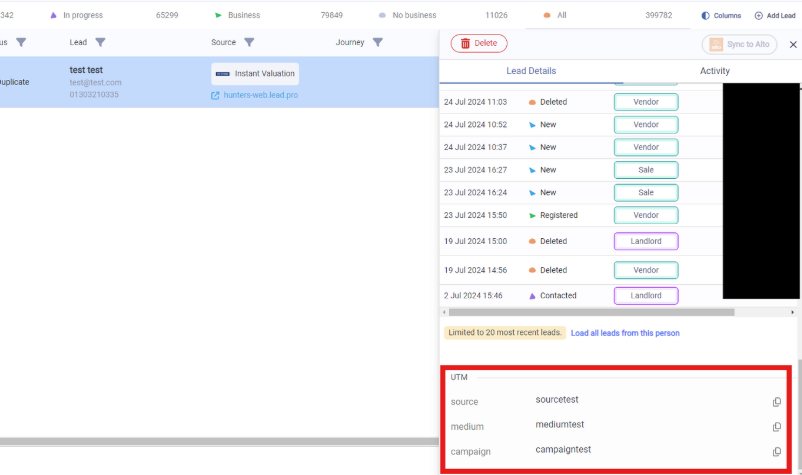
Task: Switch to the Activity tab
Action: pos(715,71)
